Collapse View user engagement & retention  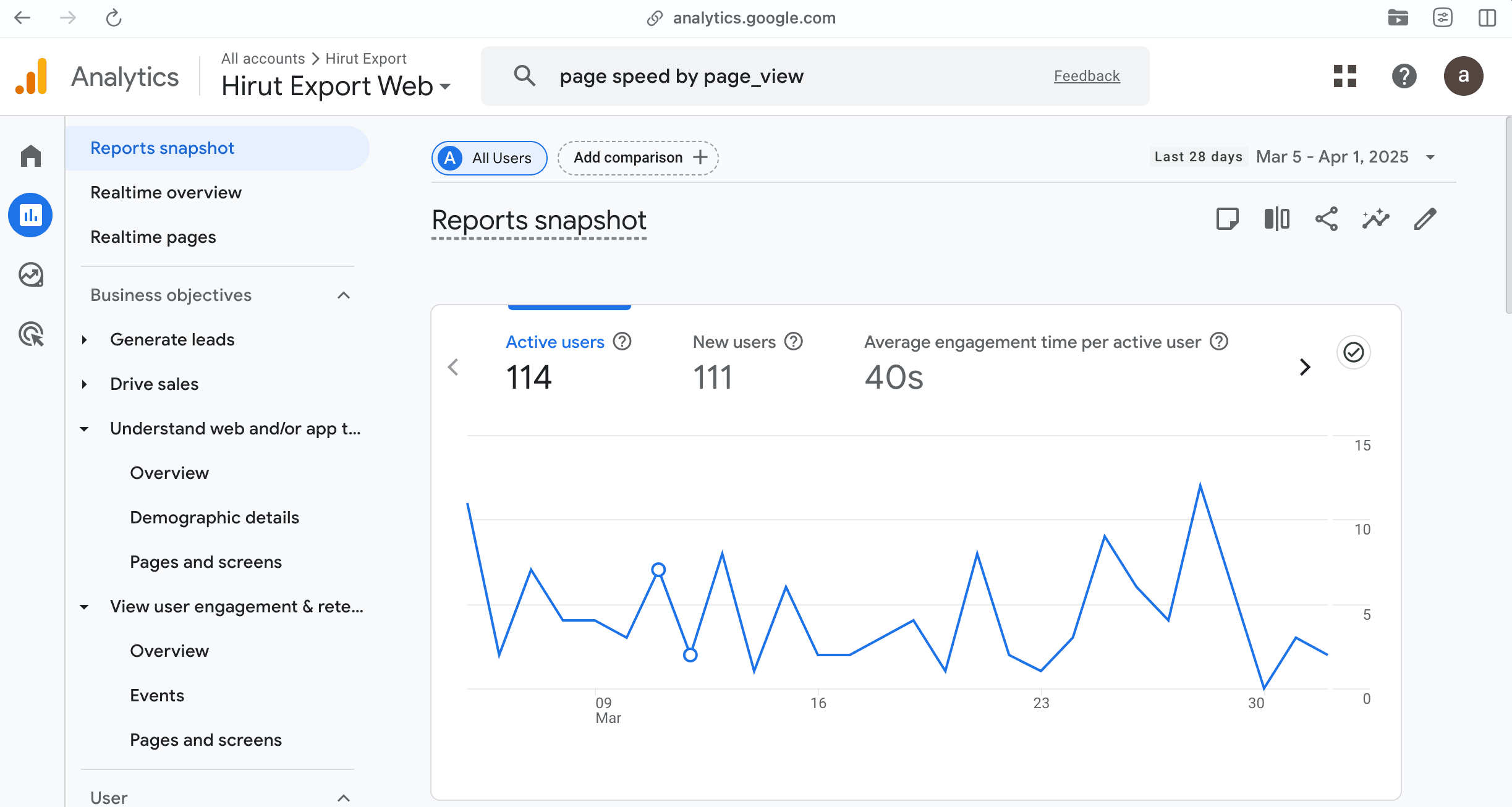pos(85,607)
